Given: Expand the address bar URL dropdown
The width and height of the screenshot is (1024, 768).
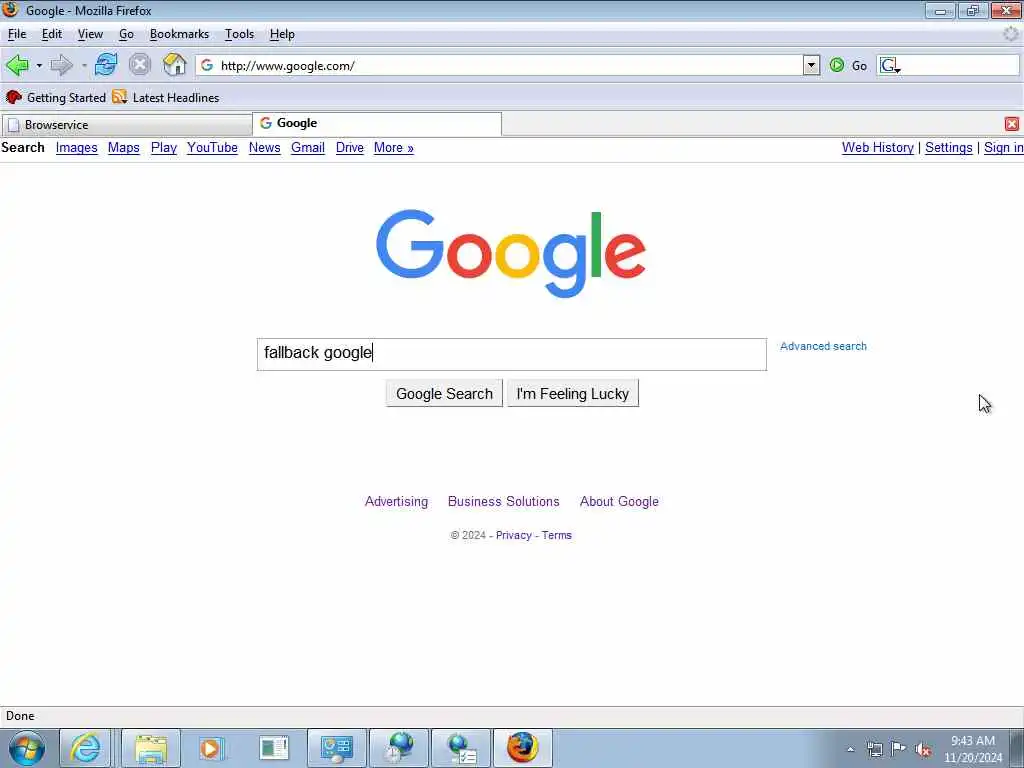Looking at the screenshot, I should [x=811, y=65].
